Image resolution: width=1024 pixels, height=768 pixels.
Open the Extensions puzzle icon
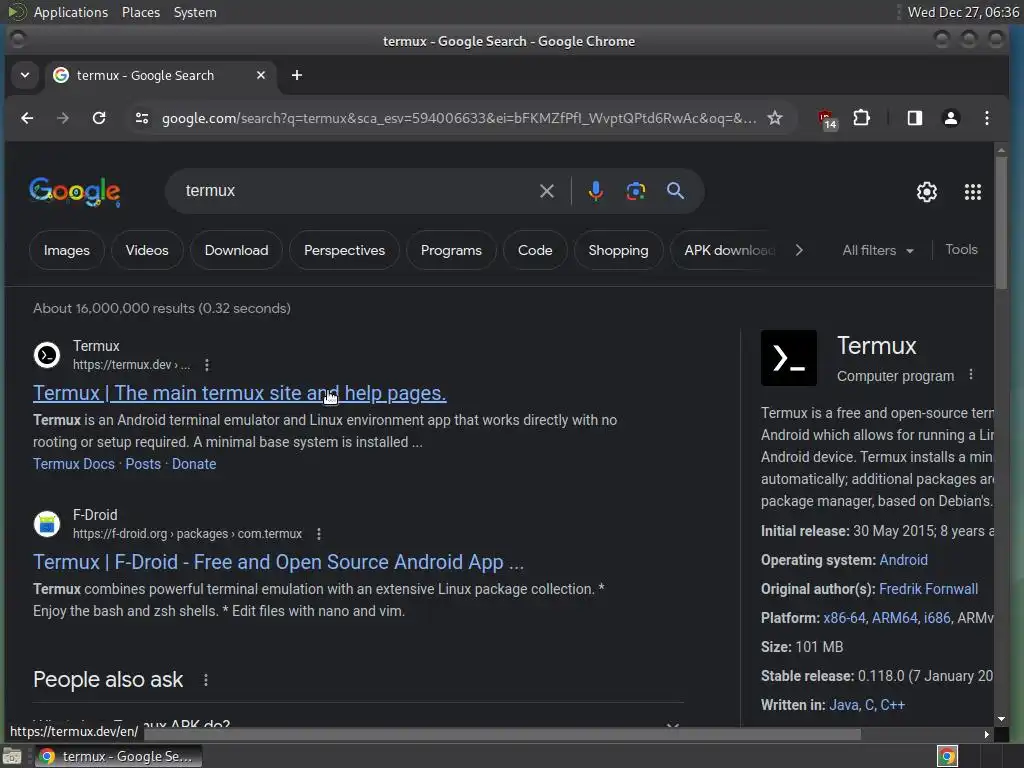[861, 118]
